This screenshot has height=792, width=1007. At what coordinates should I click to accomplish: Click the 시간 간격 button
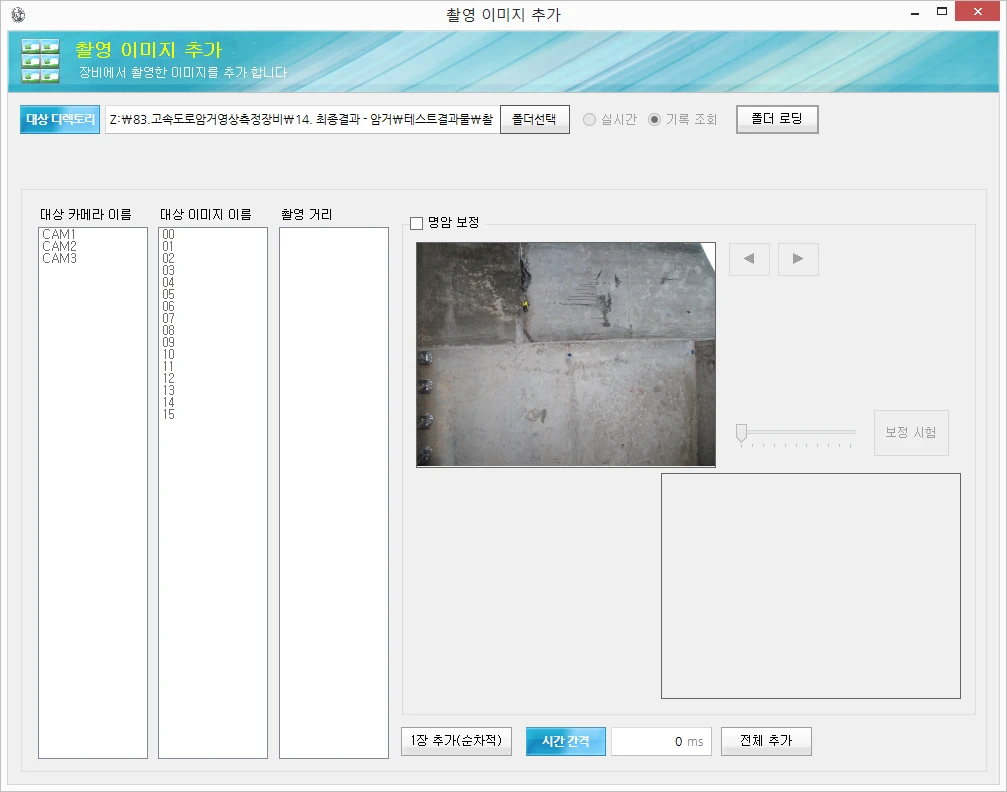pyautogui.click(x=565, y=741)
